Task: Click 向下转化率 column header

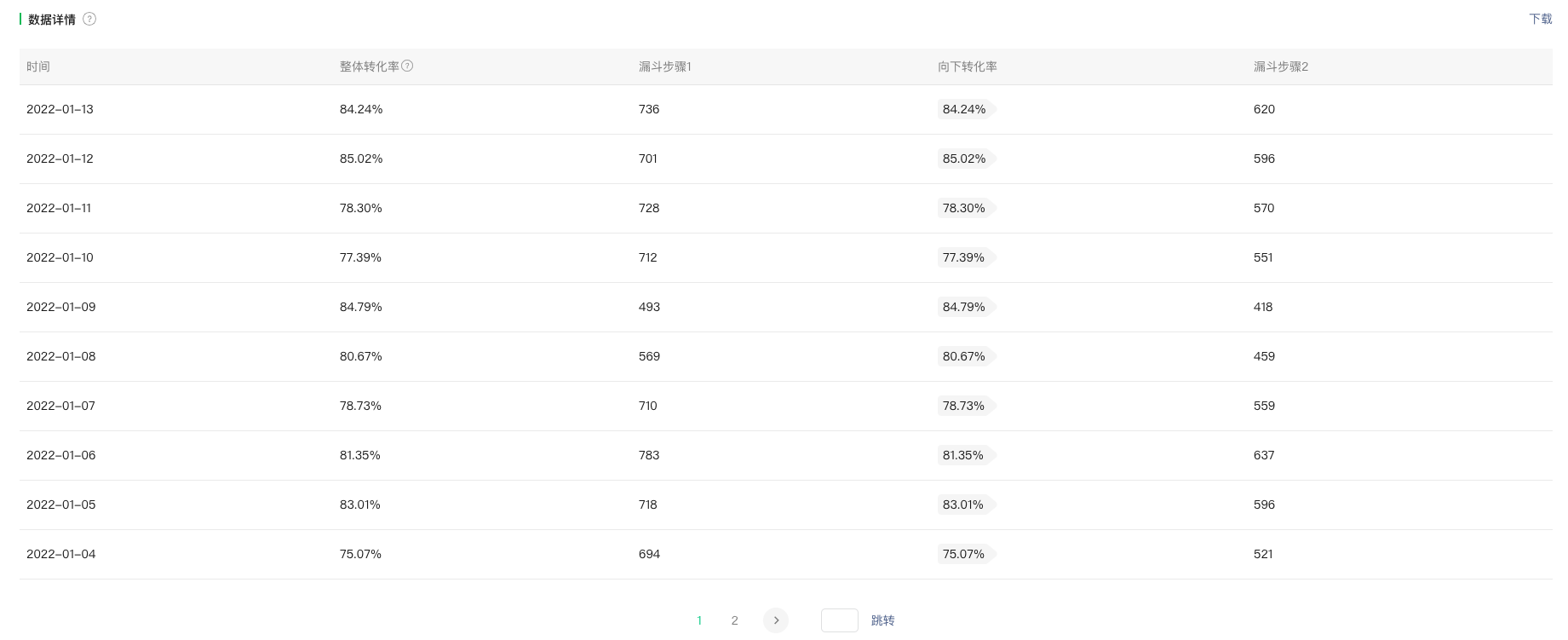Action: [967, 66]
